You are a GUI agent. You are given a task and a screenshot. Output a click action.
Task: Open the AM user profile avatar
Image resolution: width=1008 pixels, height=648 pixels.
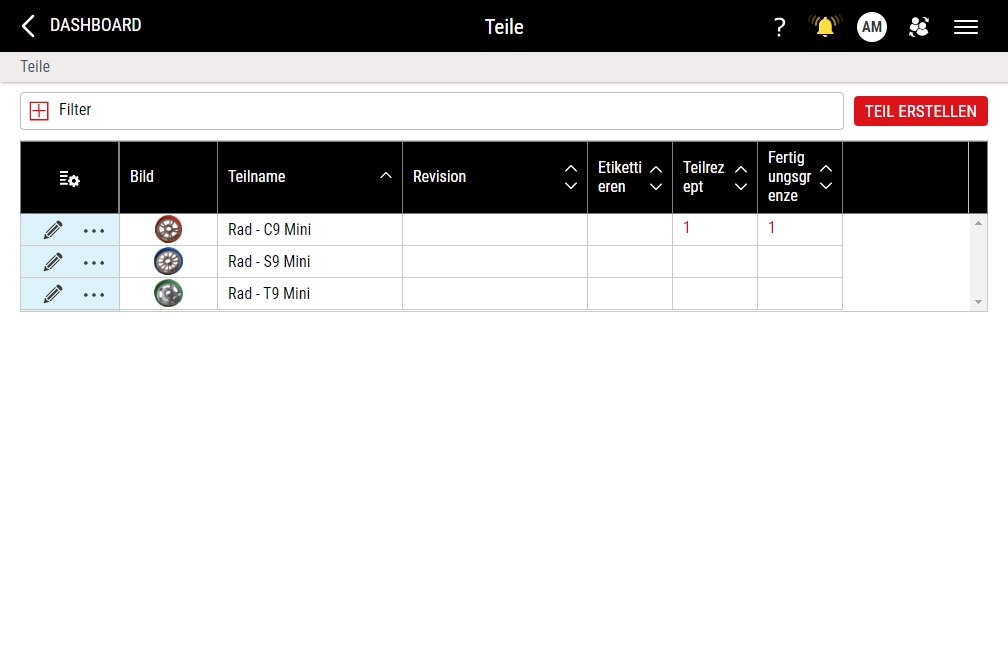872,27
